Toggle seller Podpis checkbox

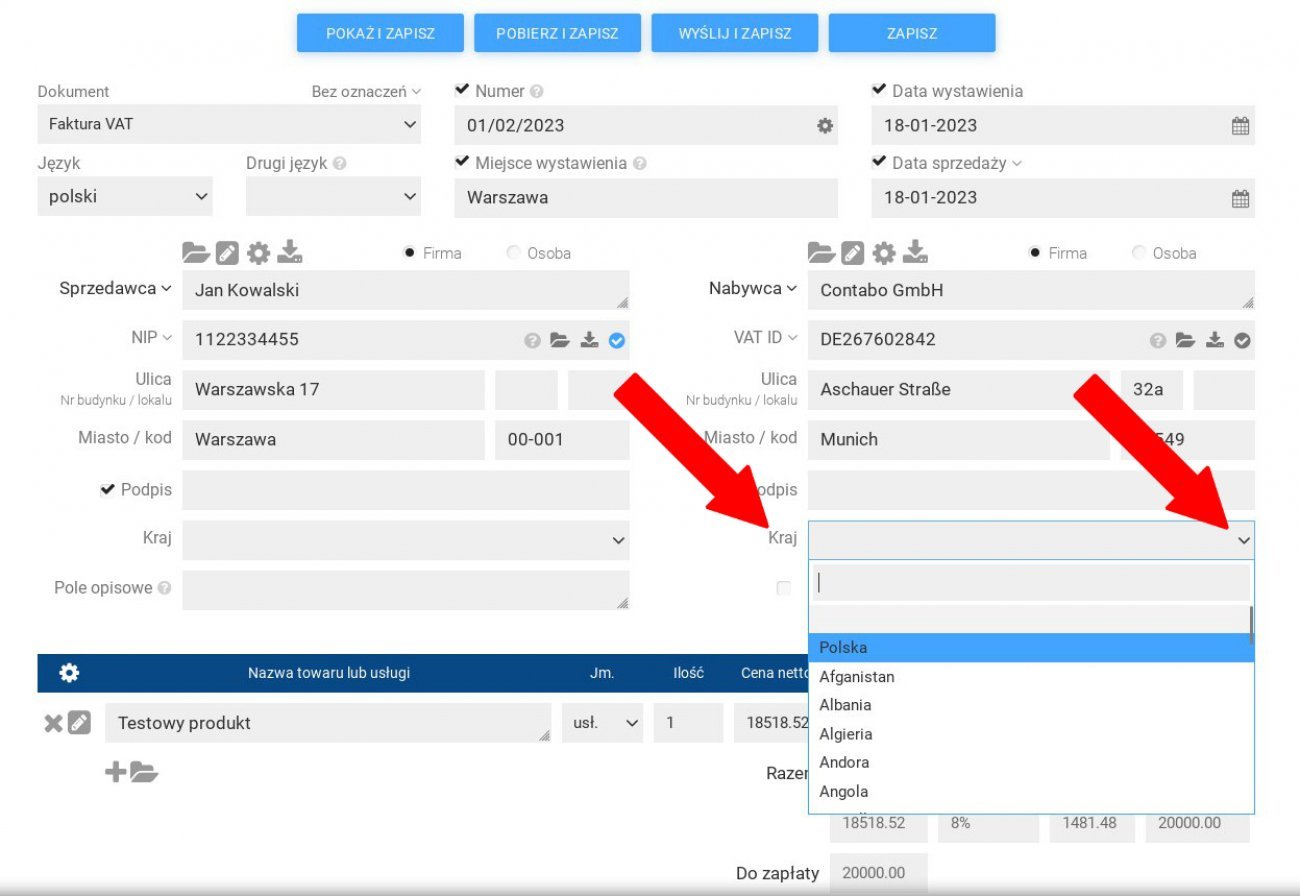(x=108, y=490)
